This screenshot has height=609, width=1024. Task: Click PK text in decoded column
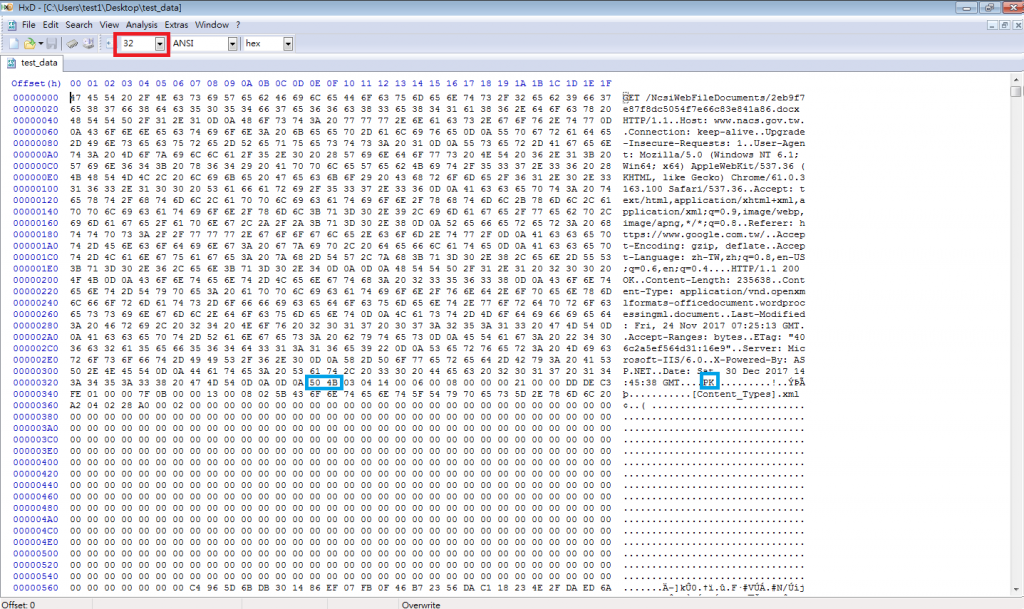(709, 383)
